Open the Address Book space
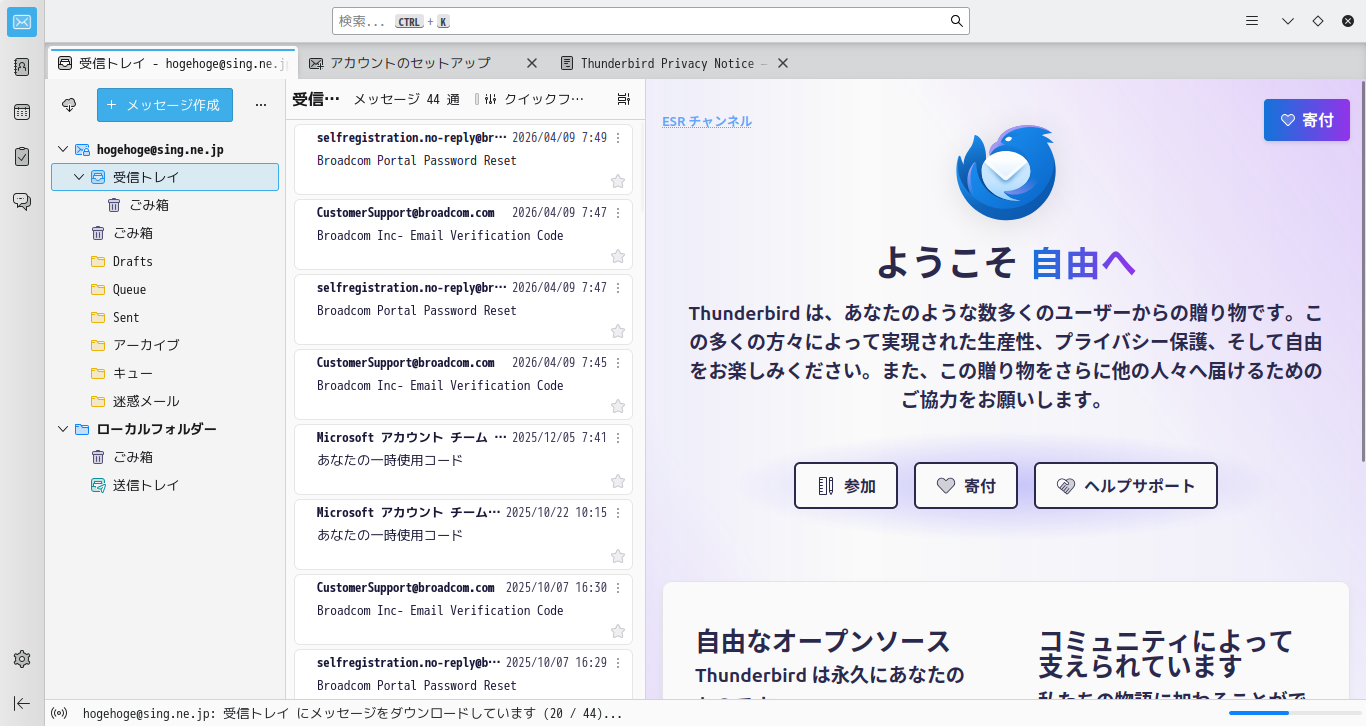Screen dimensions: 1366x726 pos(22,67)
